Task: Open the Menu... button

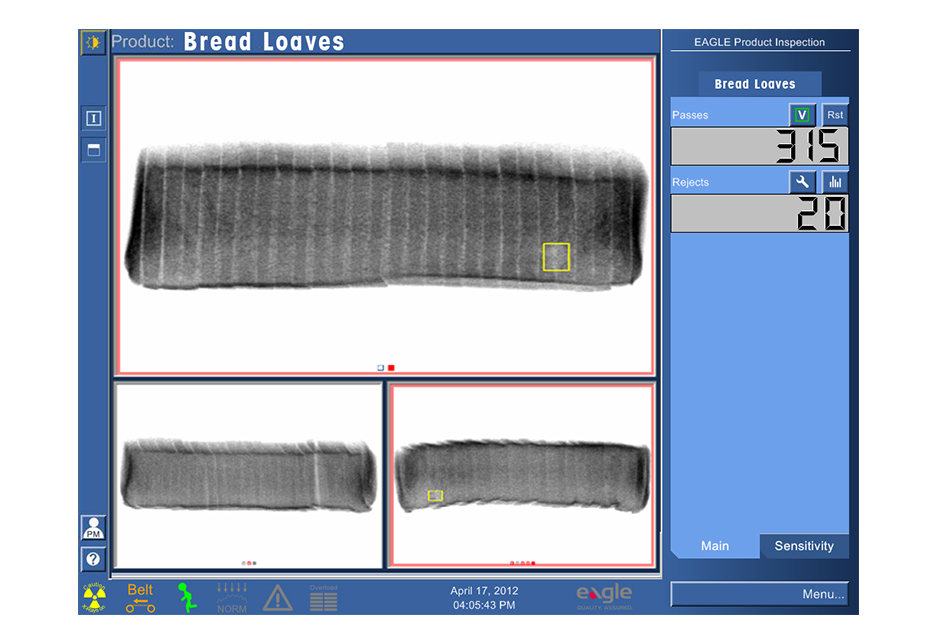Action: point(759,594)
